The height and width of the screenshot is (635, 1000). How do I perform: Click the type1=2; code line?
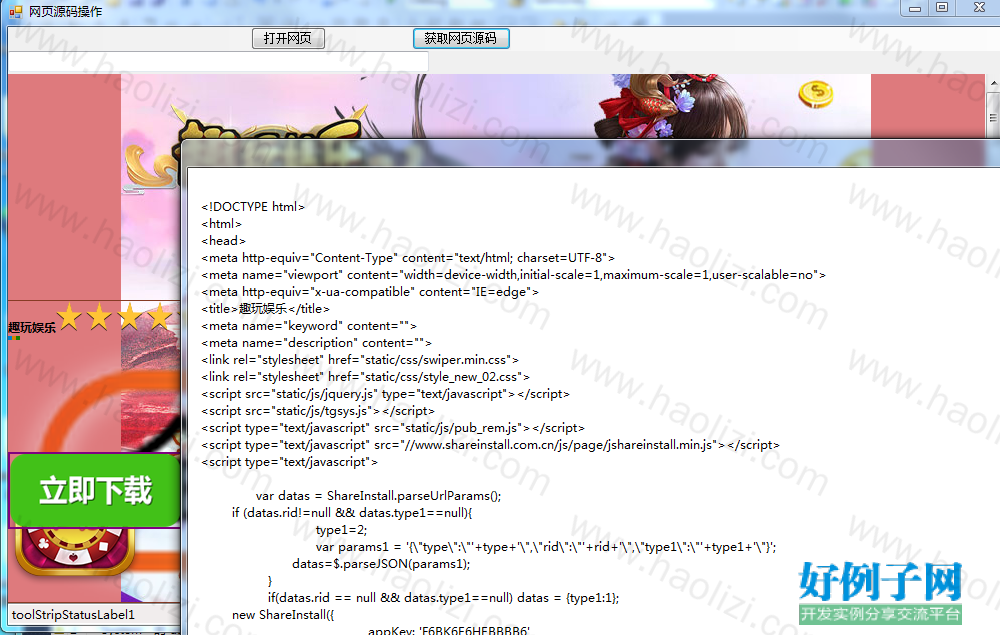(x=341, y=530)
